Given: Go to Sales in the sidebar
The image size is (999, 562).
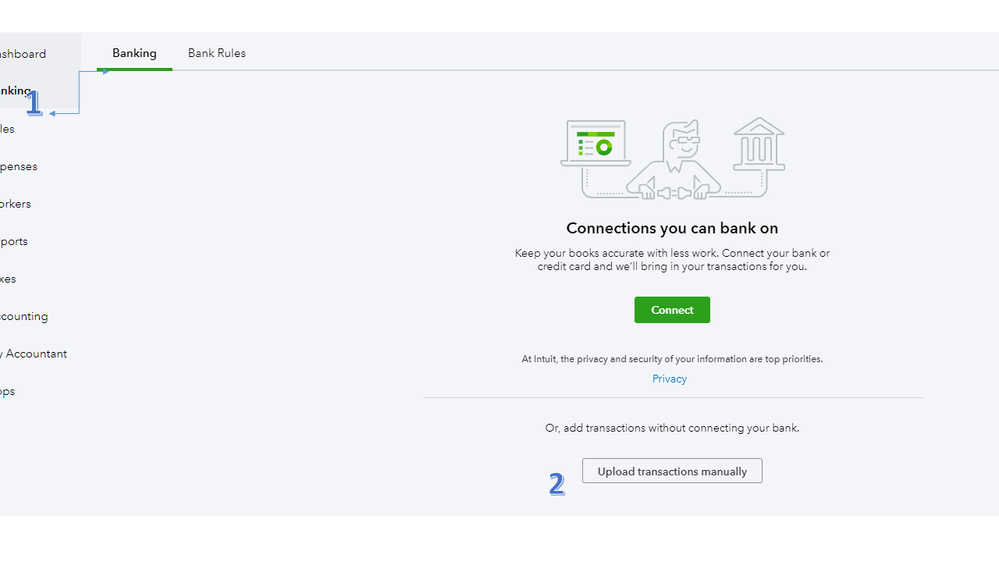Looking at the screenshot, I should tap(8, 129).
